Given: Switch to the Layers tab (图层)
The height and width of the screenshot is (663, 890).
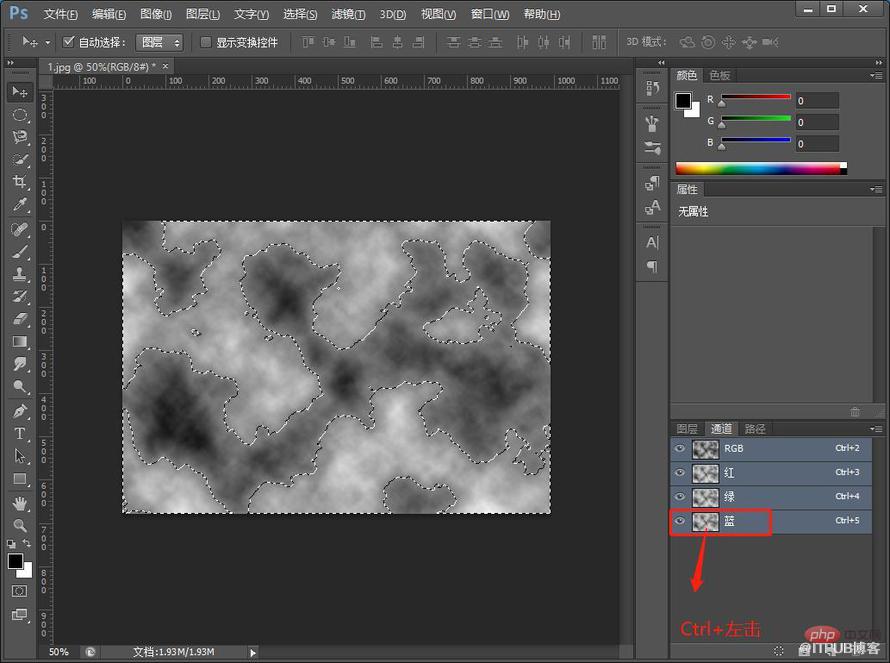Looking at the screenshot, I should point(687,429).
